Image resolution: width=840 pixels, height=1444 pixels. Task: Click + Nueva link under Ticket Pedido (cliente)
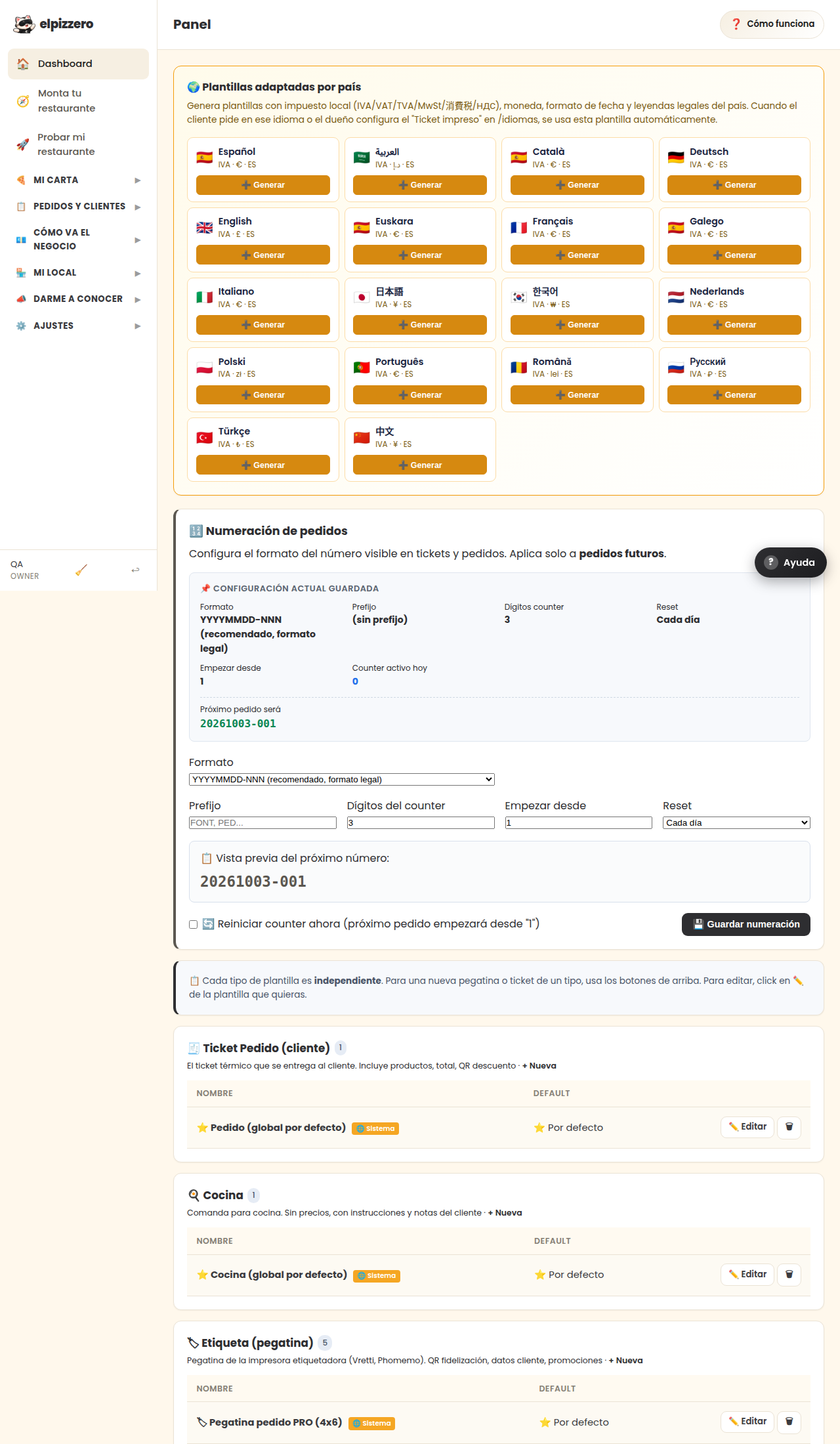(x=539, y=1066)
